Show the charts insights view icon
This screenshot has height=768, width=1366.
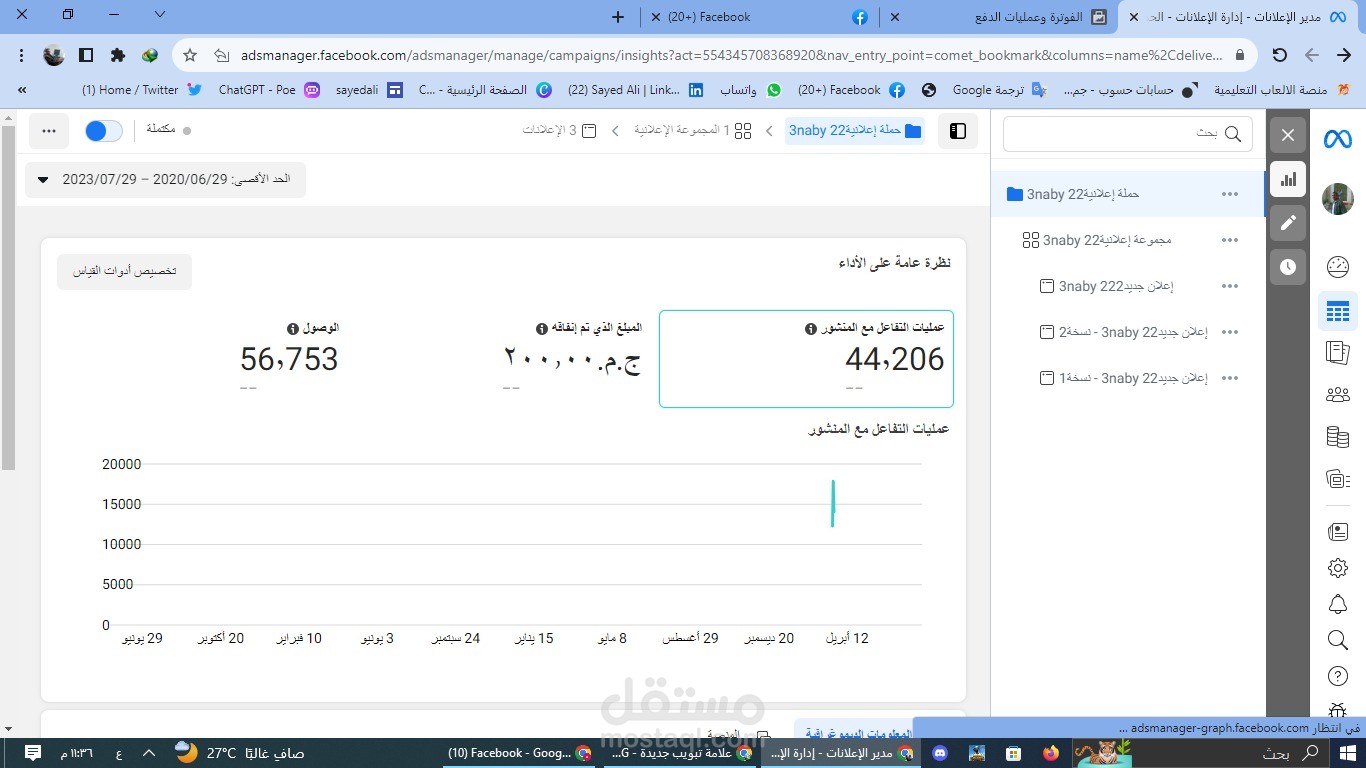[1288, 179]
